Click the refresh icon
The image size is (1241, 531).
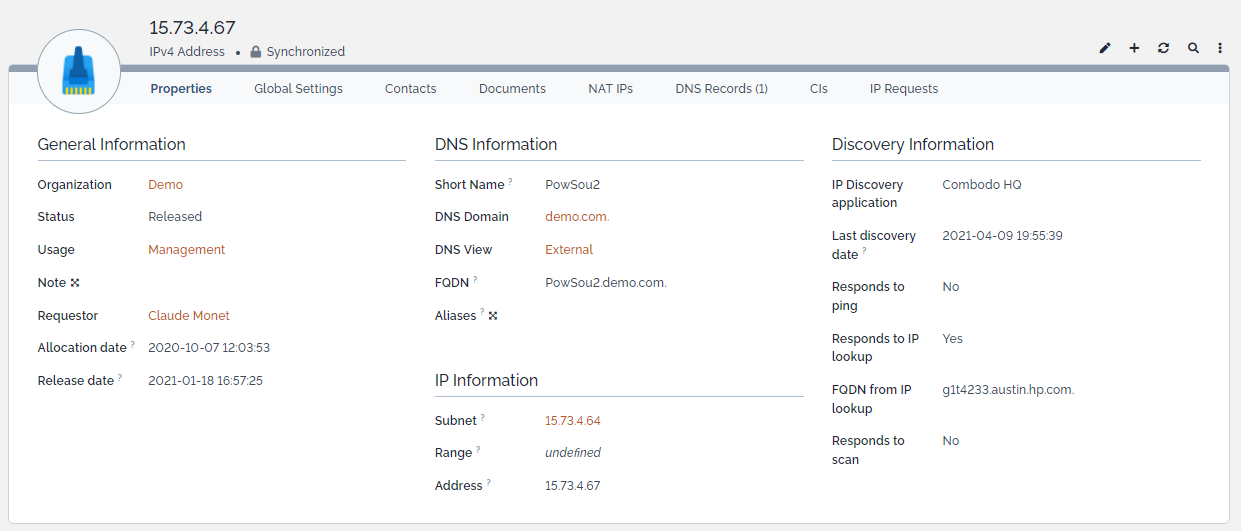tap(1163, 48)
